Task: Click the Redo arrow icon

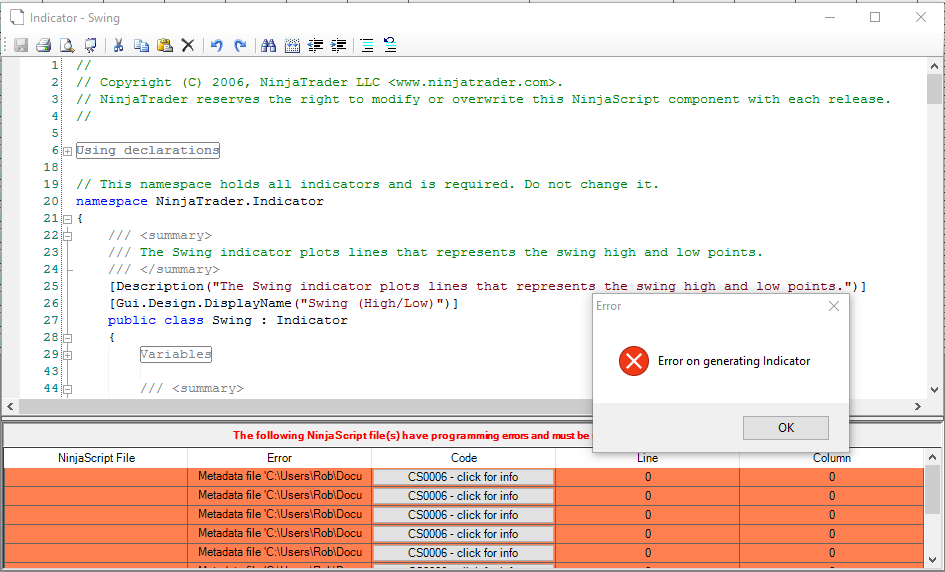Action: point(240,45)
